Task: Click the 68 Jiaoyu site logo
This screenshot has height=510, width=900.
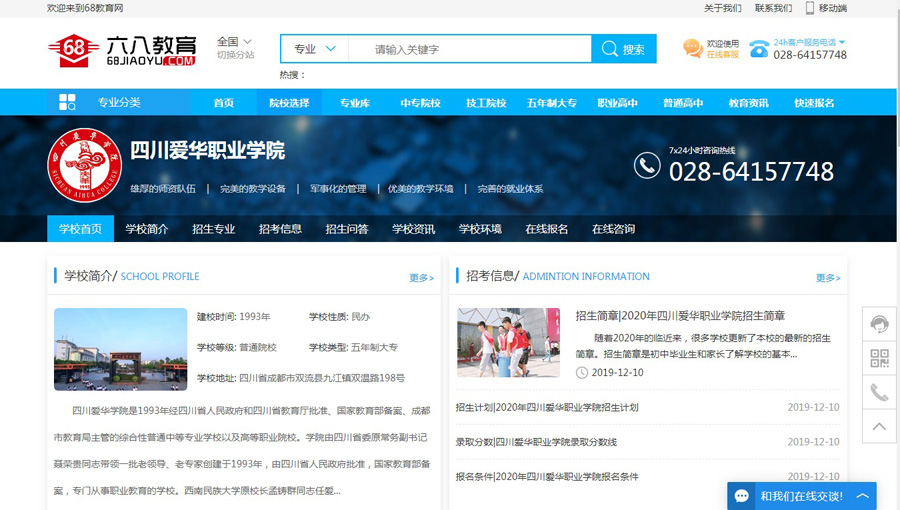Action: pyautogui.click(x=122, y=49)
